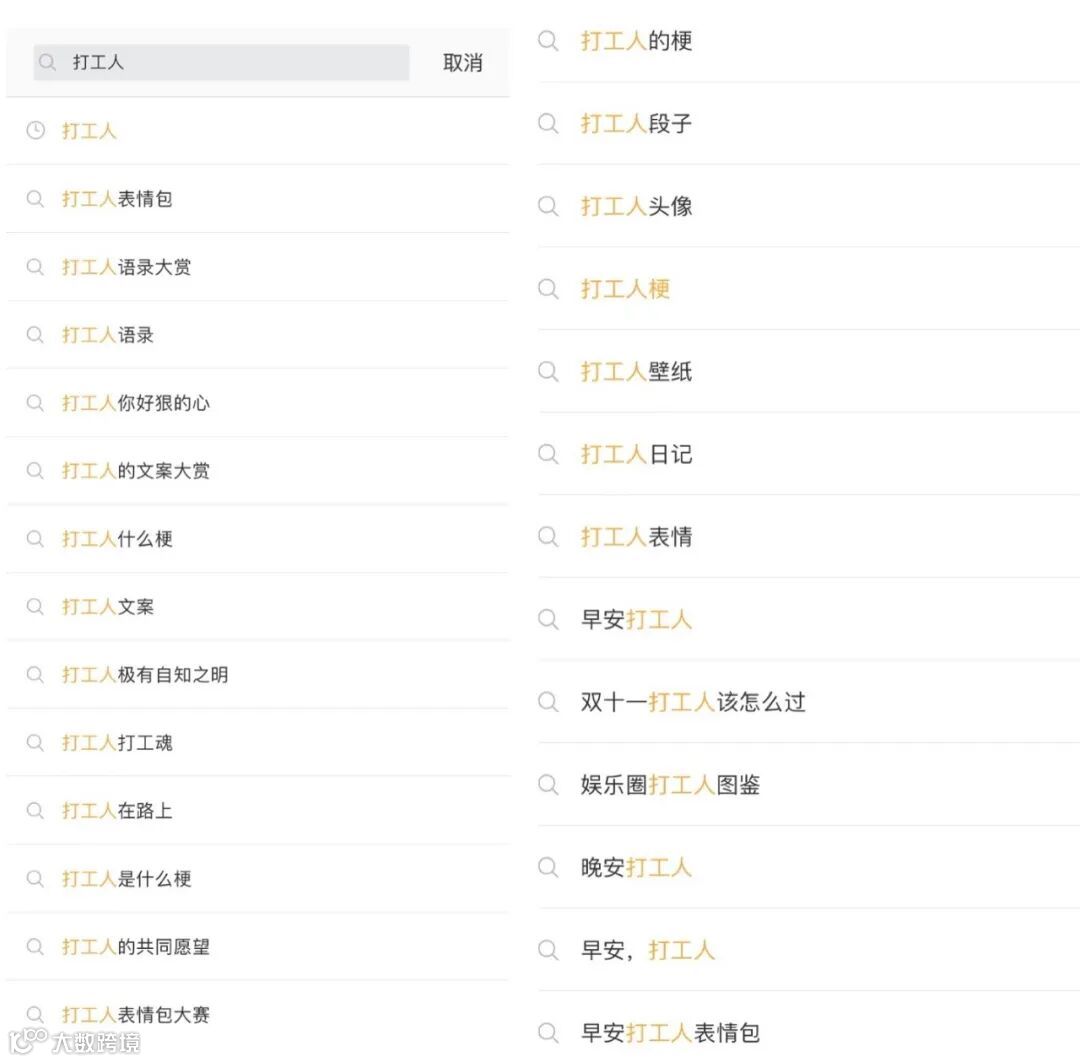
Task: Choose 双十一打工人该怎么过 suggestion
Action: tap(809, 702)
